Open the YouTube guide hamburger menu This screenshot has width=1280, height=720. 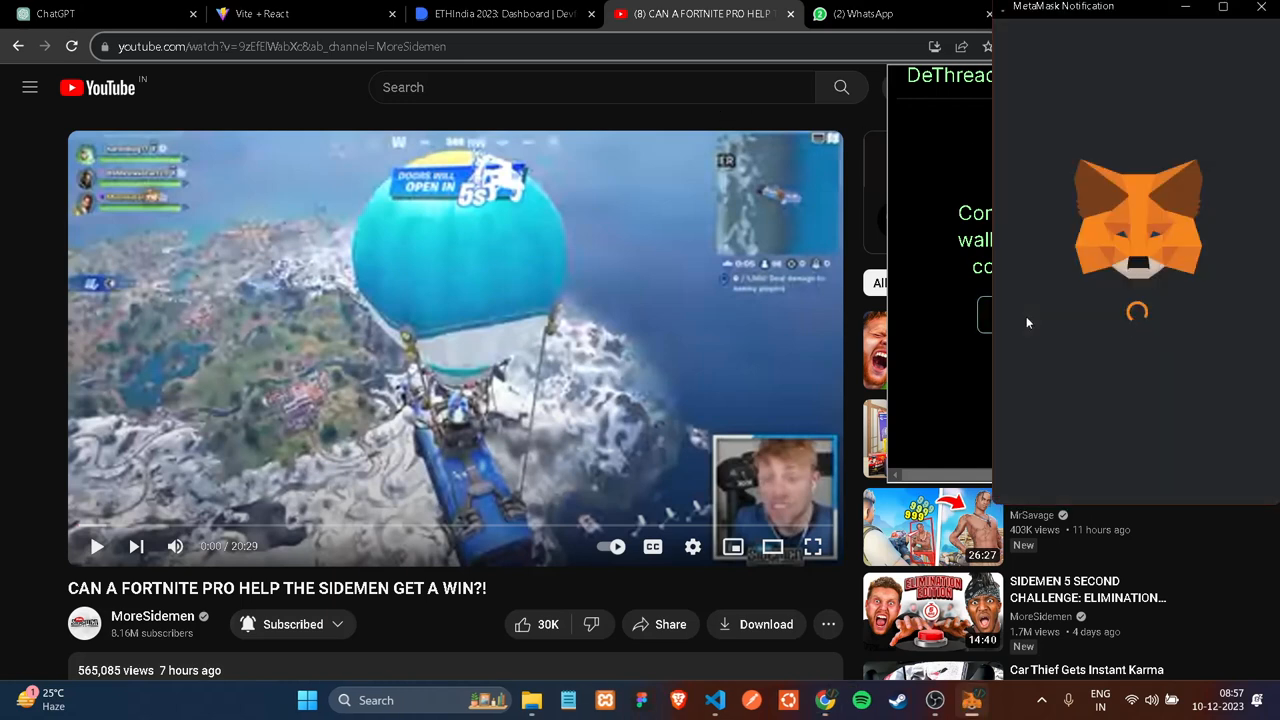pos(30,87)
